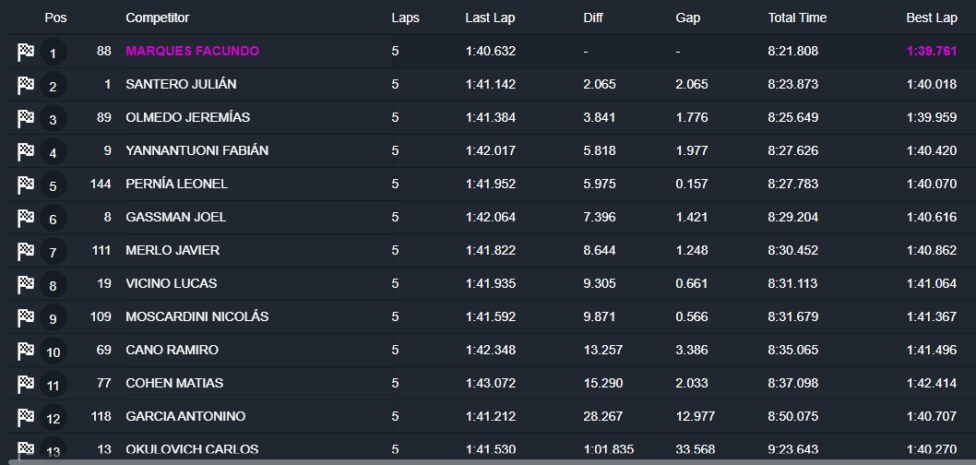Click checkered flag icon for Marques Facundo
976x465 pixels.
(26, 52)
